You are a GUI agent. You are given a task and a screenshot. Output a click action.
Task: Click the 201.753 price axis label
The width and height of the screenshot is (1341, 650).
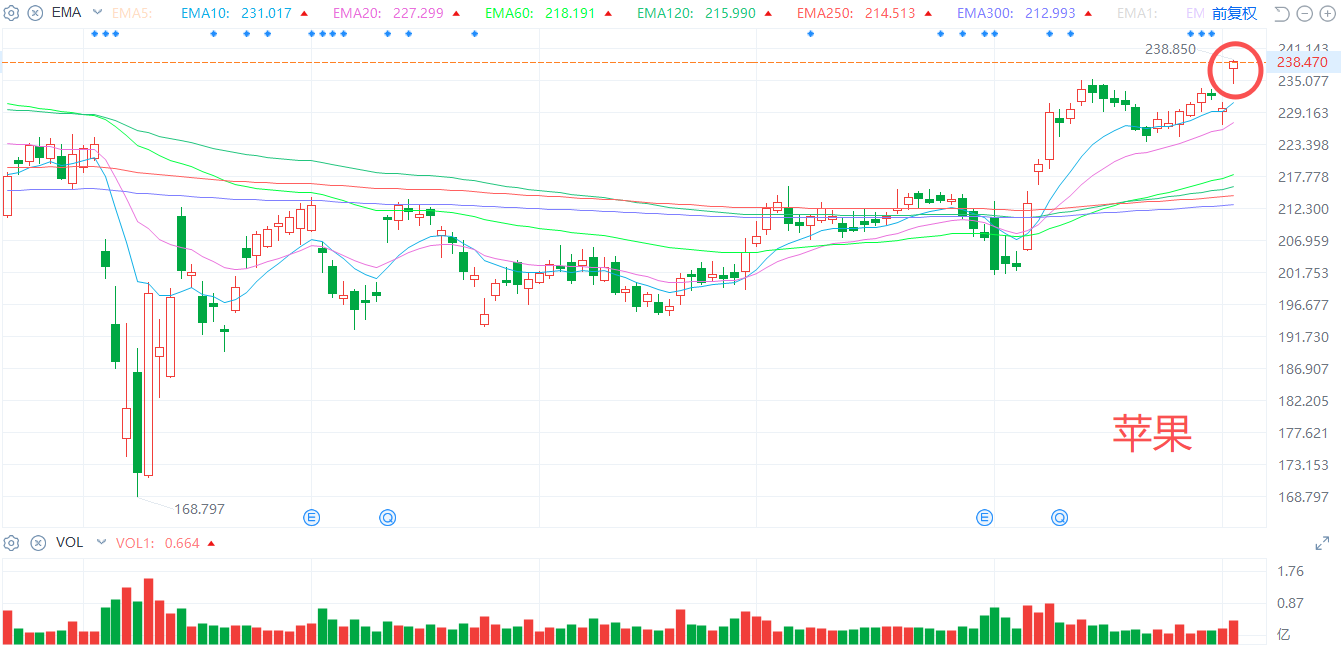tap(1302, 273)
